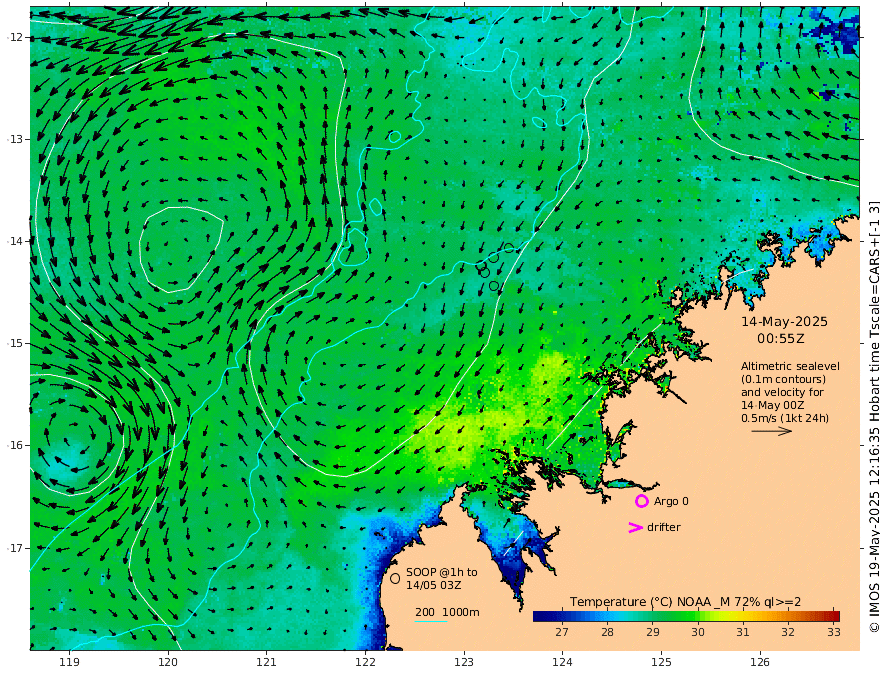This screenshot has width=880, height=680.
Task: Click the magenta drifter arrow symbol
Action: [635, 527]
